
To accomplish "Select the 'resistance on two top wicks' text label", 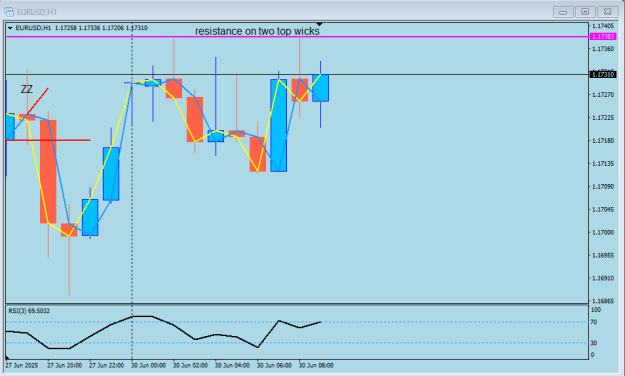I will pyautogui.click(x=257, y=31).
